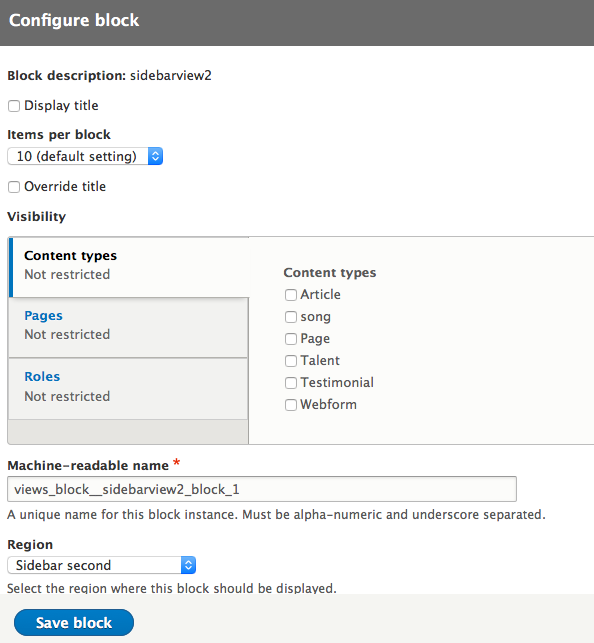Click the Not restricted text under Pages
This screenshot has height=643, width=594.
pos(67,334)
